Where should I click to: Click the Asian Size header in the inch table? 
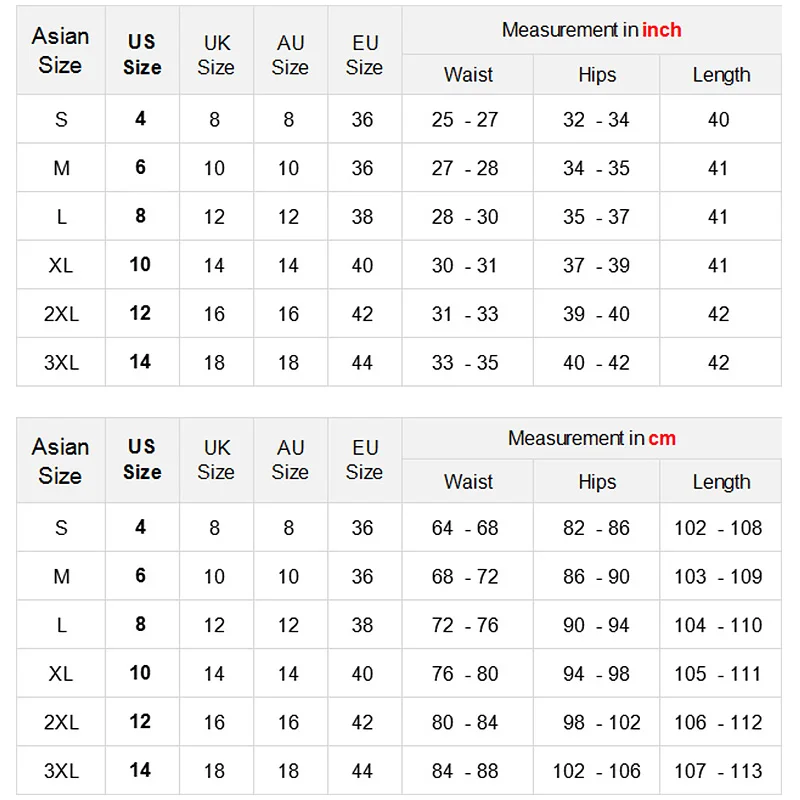pos(61,51)
